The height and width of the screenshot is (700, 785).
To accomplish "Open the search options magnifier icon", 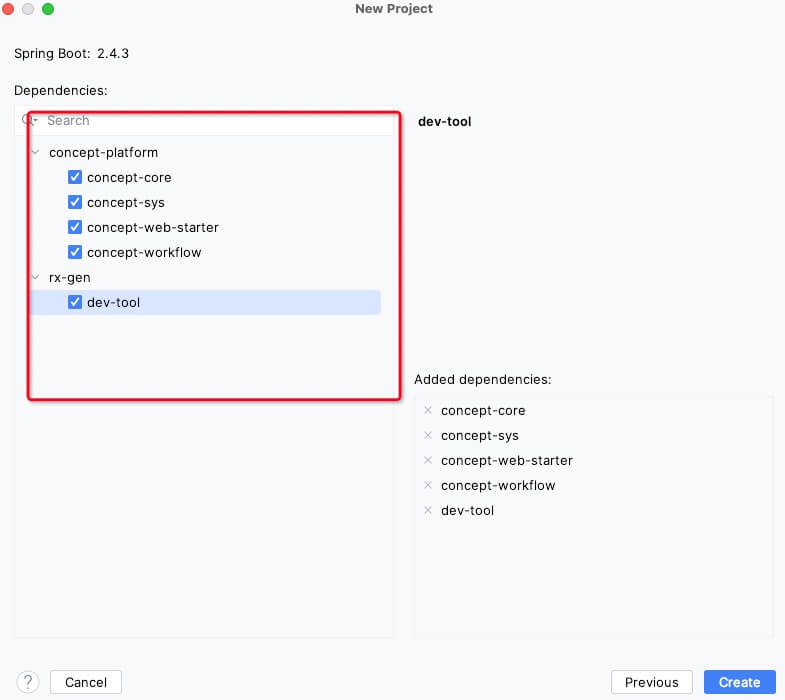I will [x=29, y=120].
